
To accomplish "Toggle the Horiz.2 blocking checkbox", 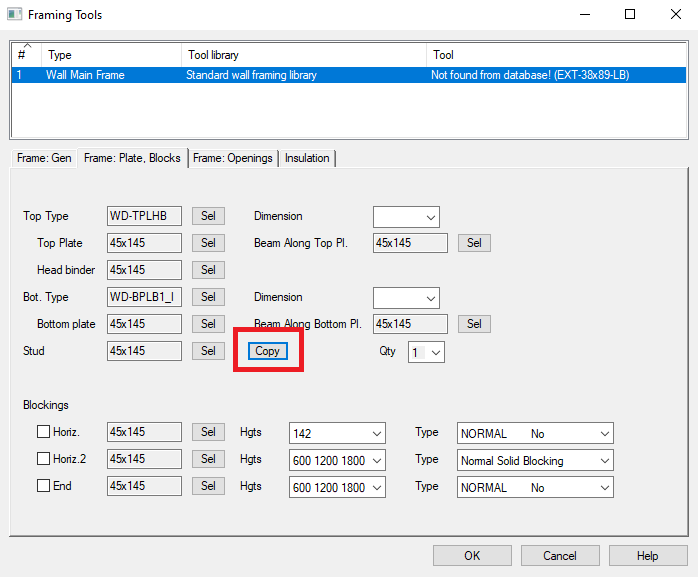I will coord(43,460).
